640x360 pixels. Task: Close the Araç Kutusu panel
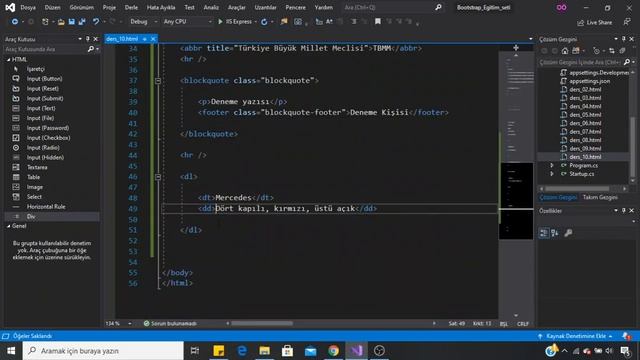click(96, 39)
